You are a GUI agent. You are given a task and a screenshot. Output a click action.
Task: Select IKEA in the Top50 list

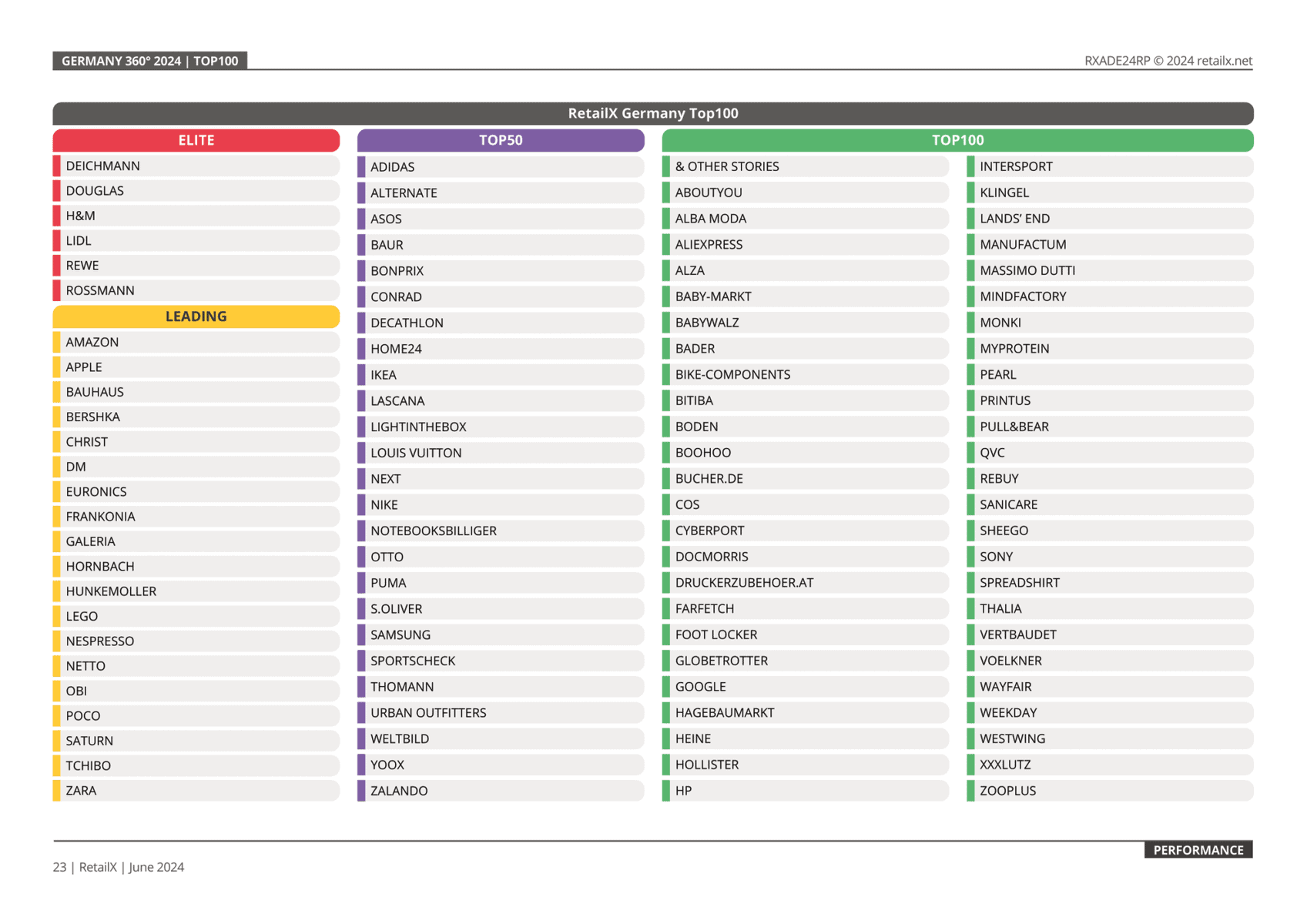[x=501, y=375]
